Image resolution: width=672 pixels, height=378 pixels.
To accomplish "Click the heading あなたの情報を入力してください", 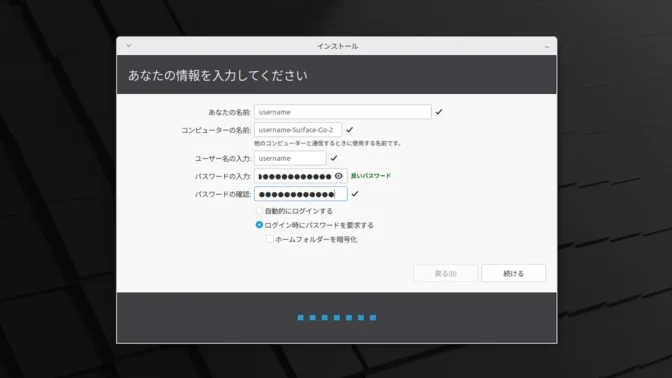I will pyautogui.click(x=218, y=75).
